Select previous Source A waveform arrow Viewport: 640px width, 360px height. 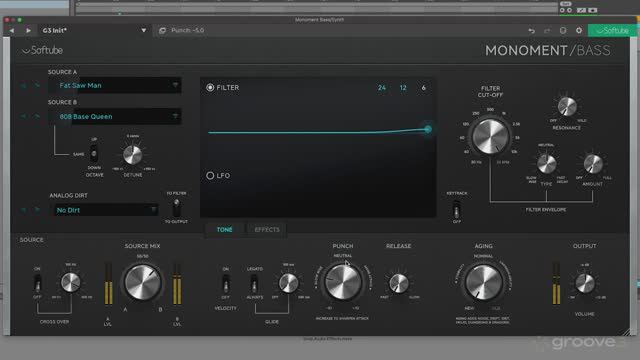(23, 85)
